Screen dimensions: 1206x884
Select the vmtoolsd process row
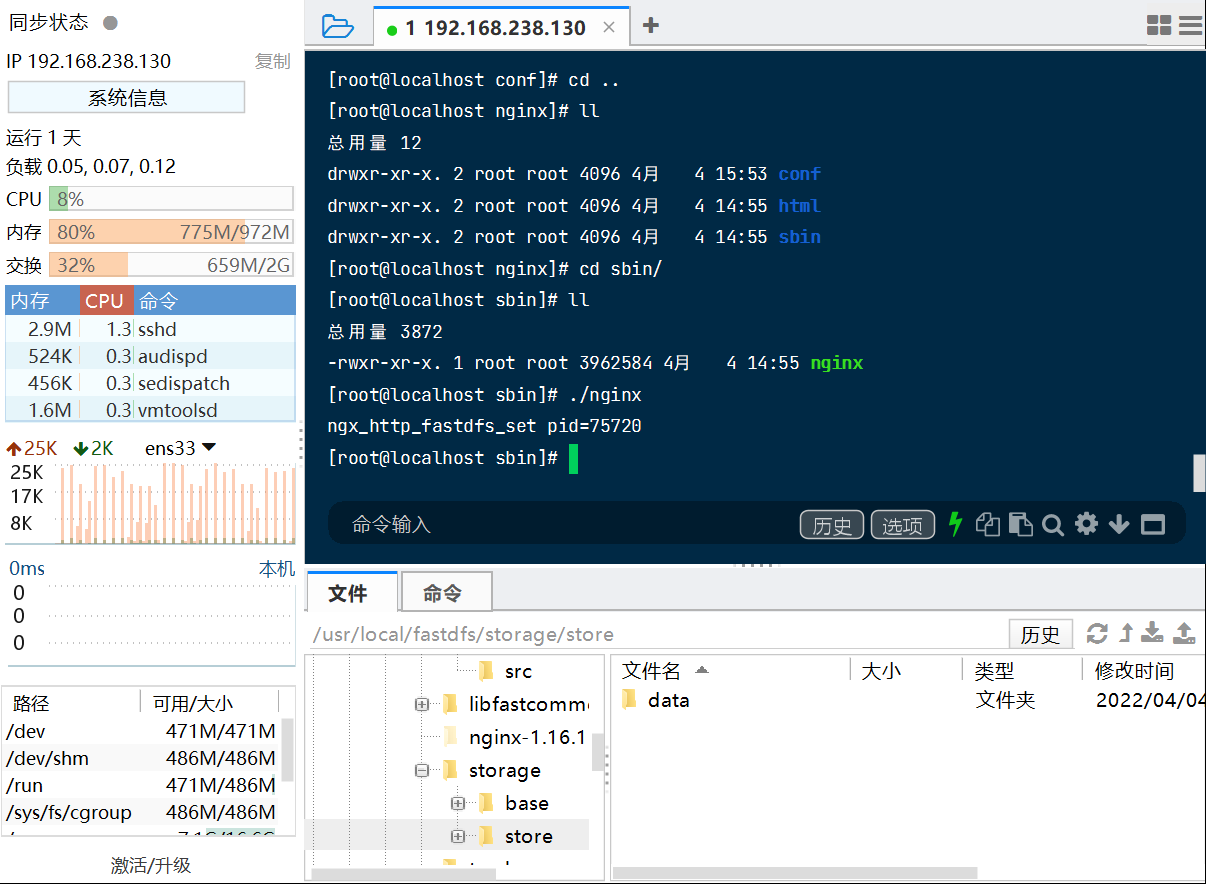150,410
